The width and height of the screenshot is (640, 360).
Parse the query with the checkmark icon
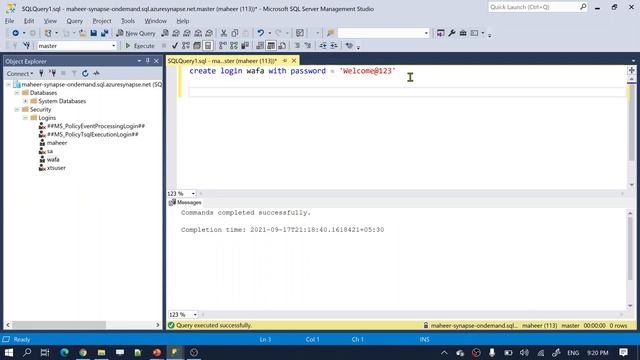click(x=175, y=46)
